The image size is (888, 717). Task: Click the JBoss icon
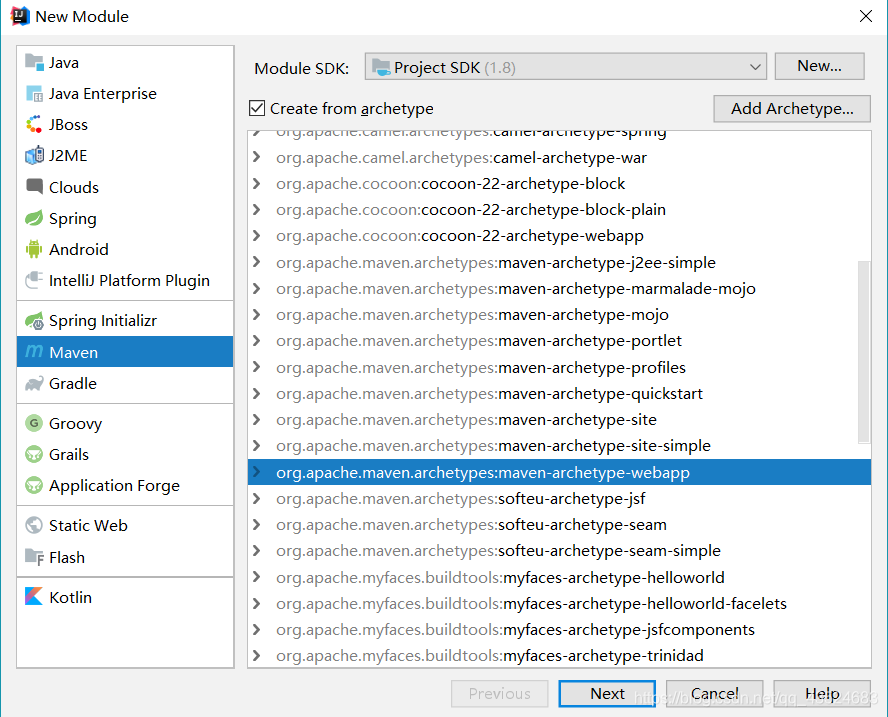tap(35, 124)
